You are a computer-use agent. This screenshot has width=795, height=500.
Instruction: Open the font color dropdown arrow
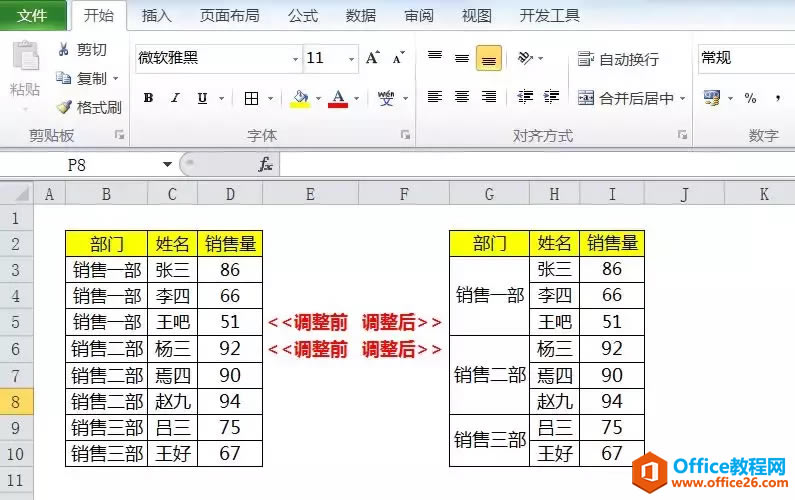[356, 98]
